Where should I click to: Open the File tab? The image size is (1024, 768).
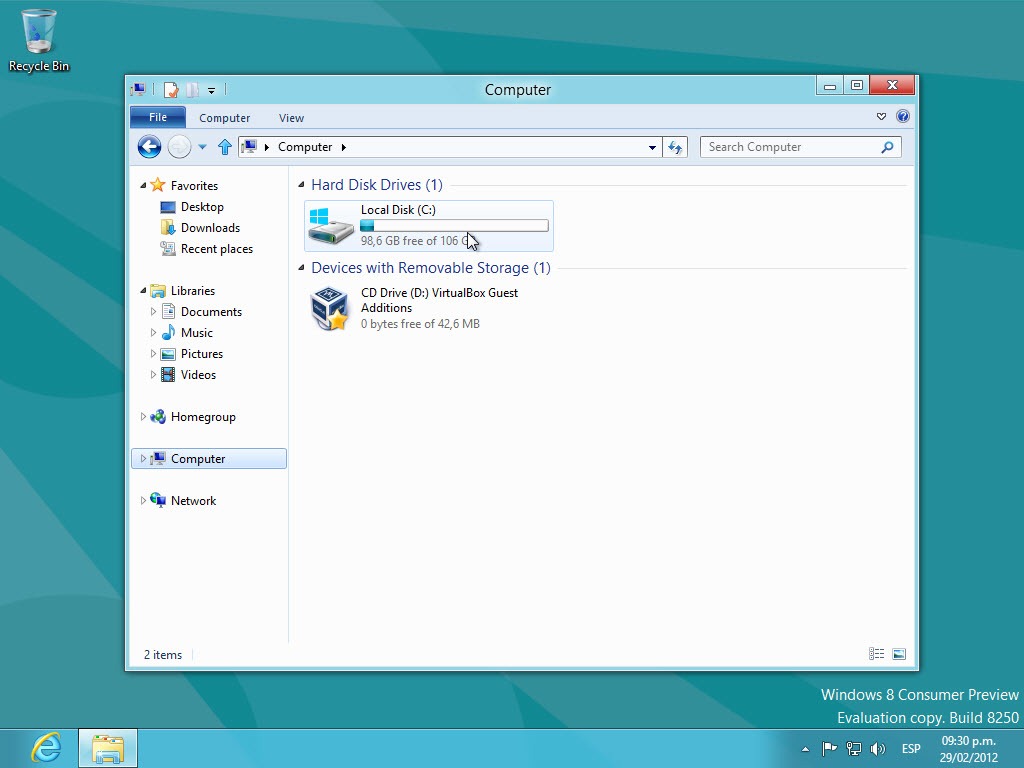157,117
